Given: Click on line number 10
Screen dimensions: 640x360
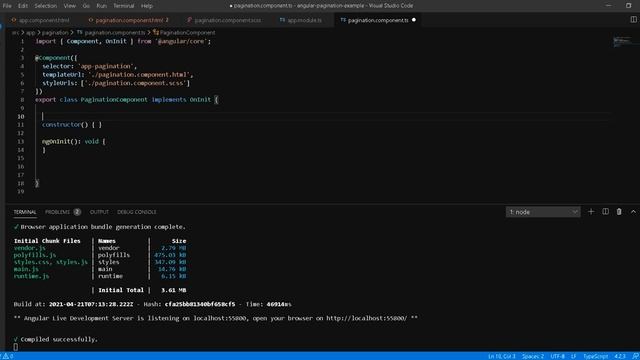Looking at the screenshot, I should 20,116.
